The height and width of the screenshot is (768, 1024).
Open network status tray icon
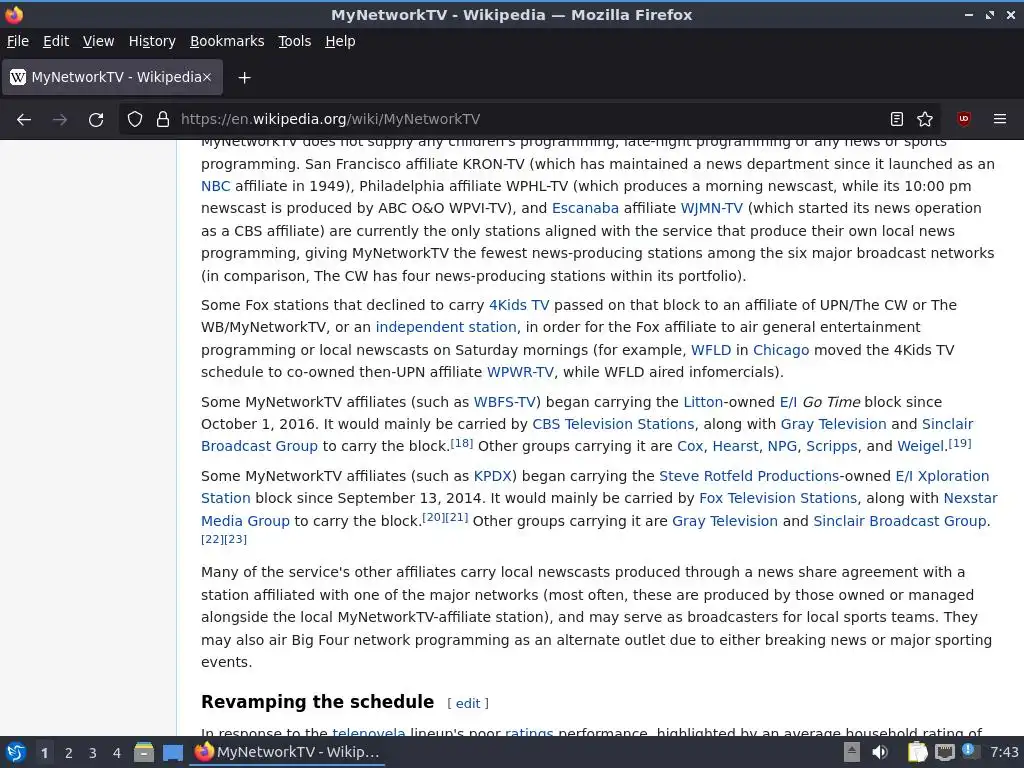944,752
